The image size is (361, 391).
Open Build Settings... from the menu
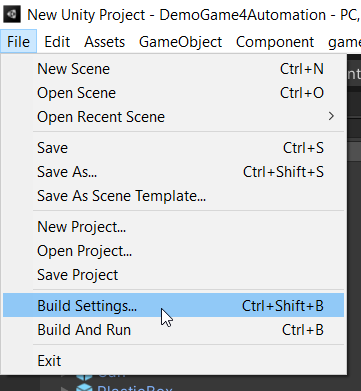(x=173, y=306)
